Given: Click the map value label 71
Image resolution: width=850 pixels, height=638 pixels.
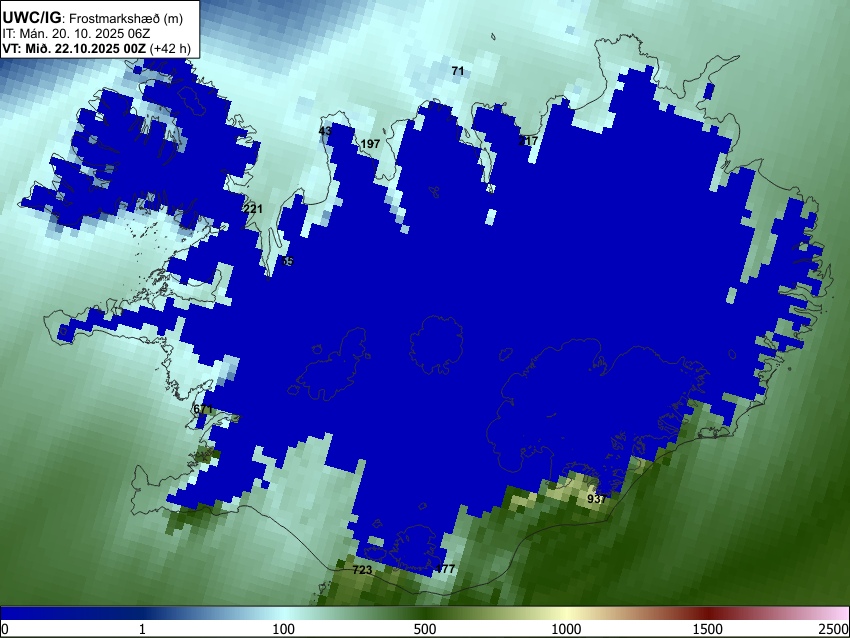Looking at the screenshot, I should pos(458,71).
